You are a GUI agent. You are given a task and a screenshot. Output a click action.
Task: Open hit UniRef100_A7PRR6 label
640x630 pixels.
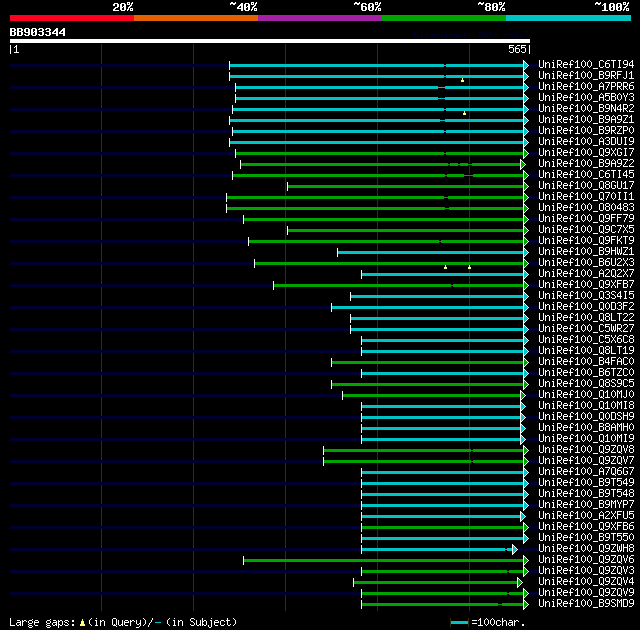(586, 87)
